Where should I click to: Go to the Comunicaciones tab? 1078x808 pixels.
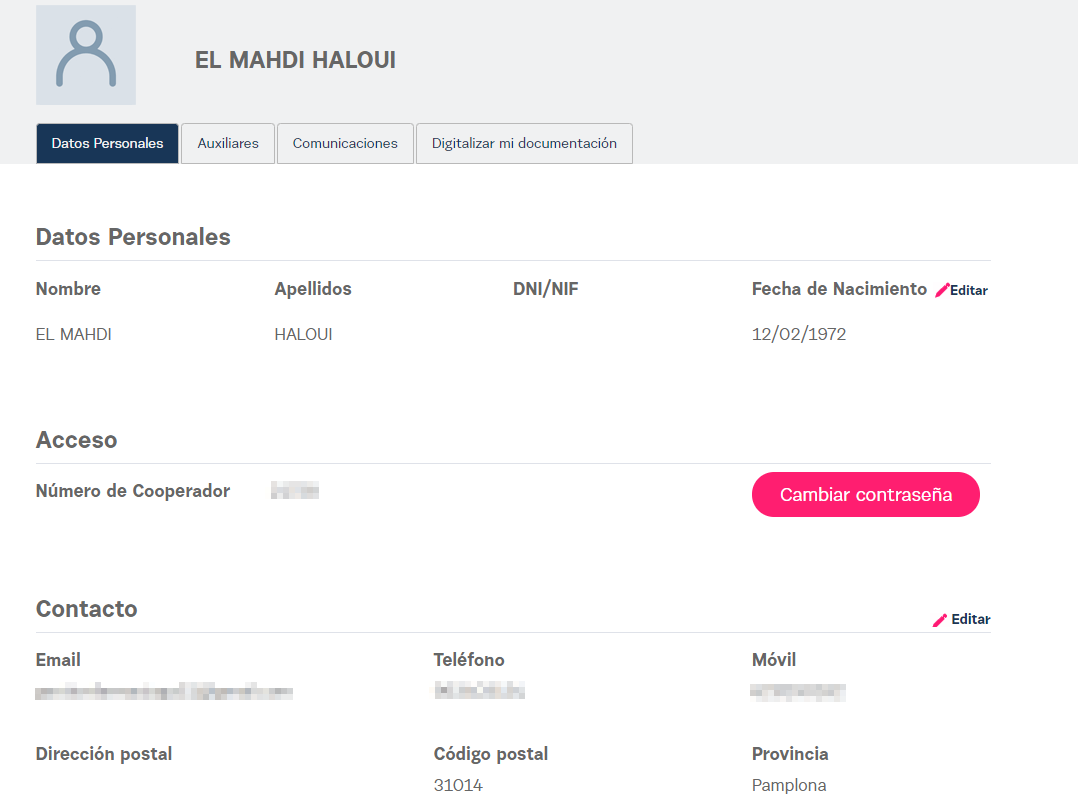pyautogui.click(x=345, y=143)
